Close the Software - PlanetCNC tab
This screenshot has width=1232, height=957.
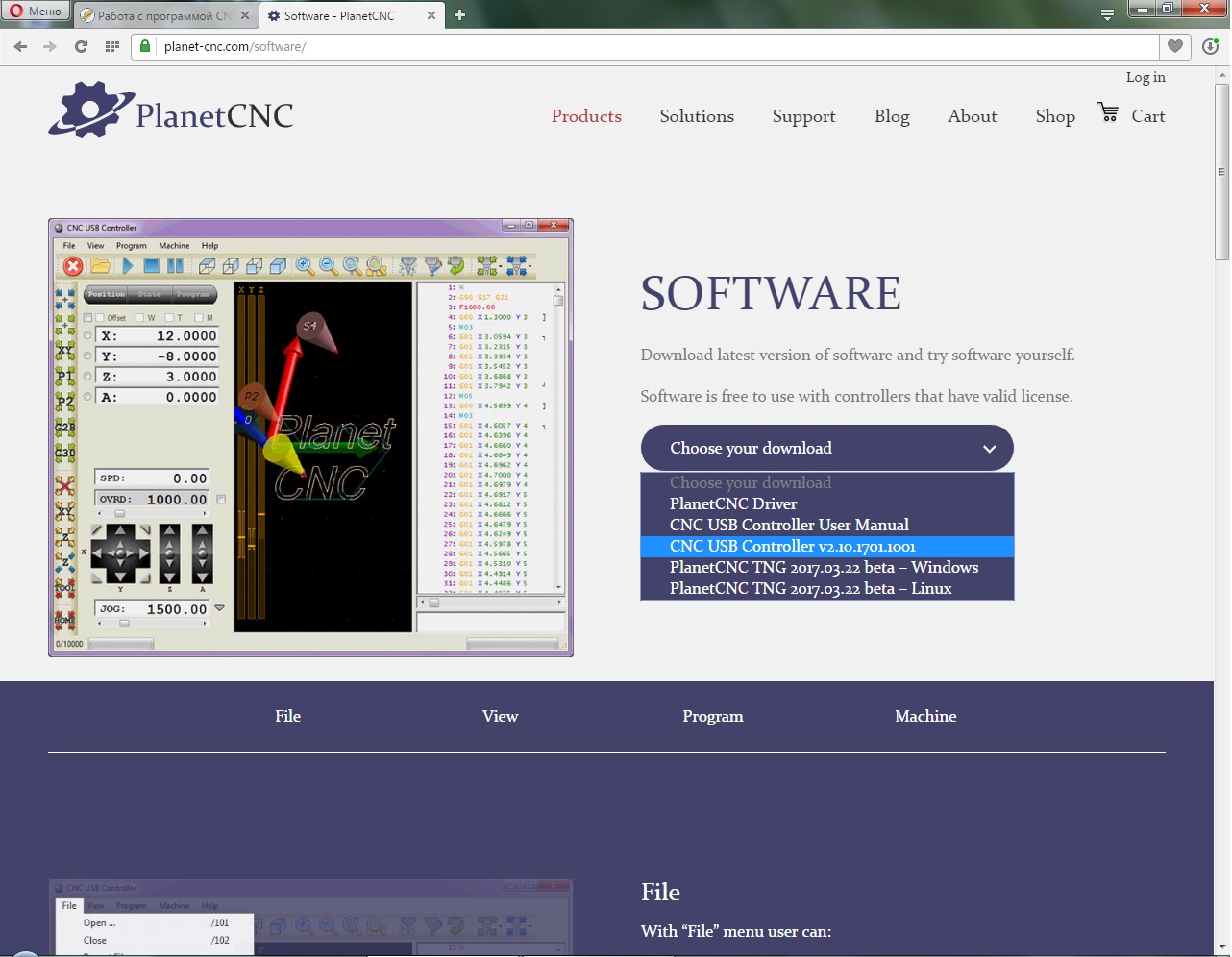(x=431, y=15)
